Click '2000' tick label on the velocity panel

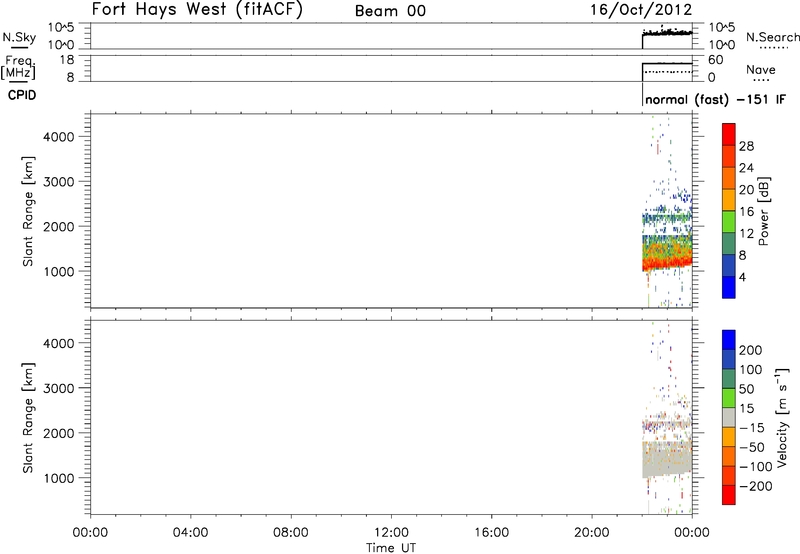pyautogui.click(x=59, y=433)
